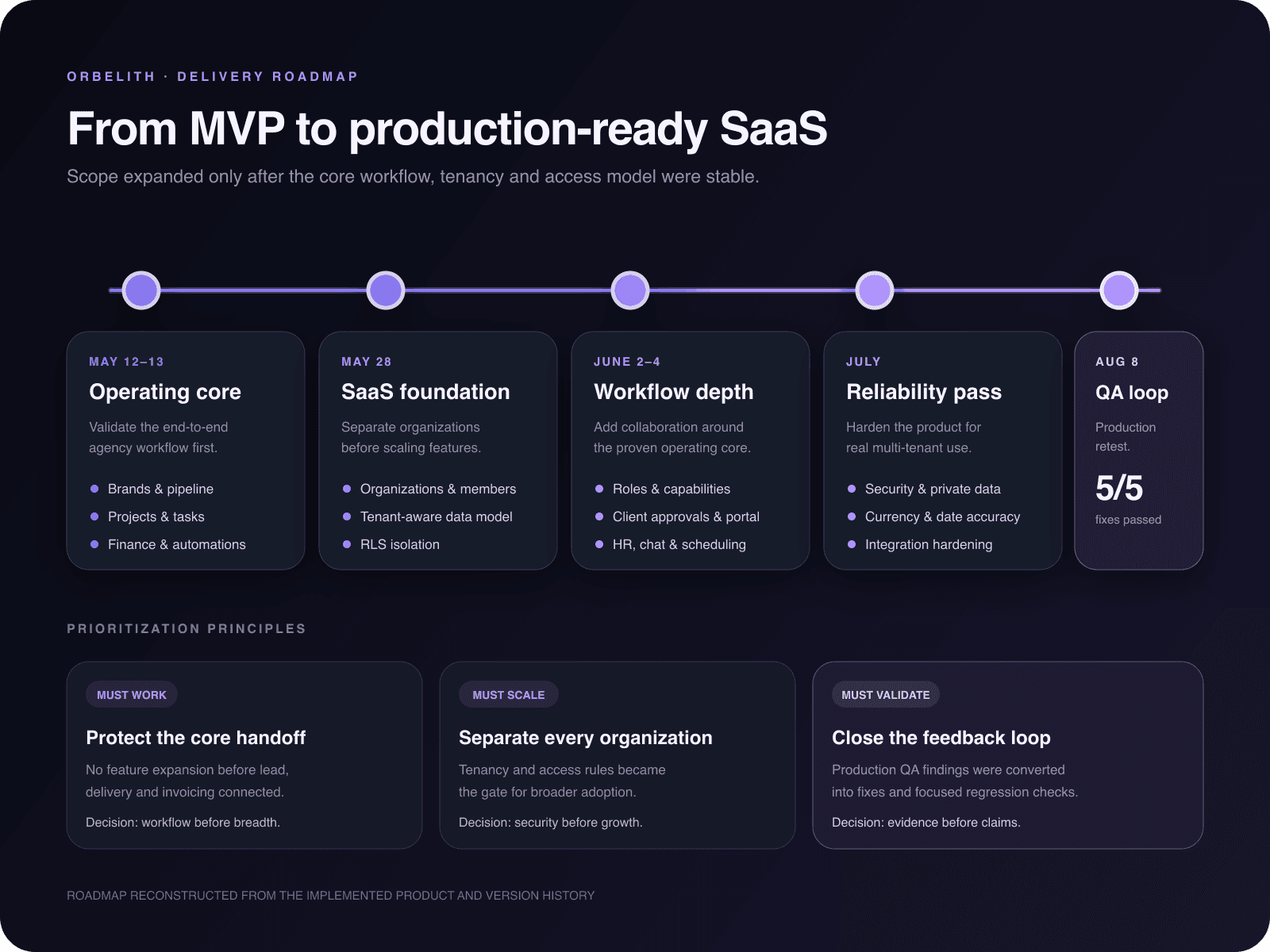Click the 'Finance & automations' bullet item
1270x952 pixels.
pos(167,544)
